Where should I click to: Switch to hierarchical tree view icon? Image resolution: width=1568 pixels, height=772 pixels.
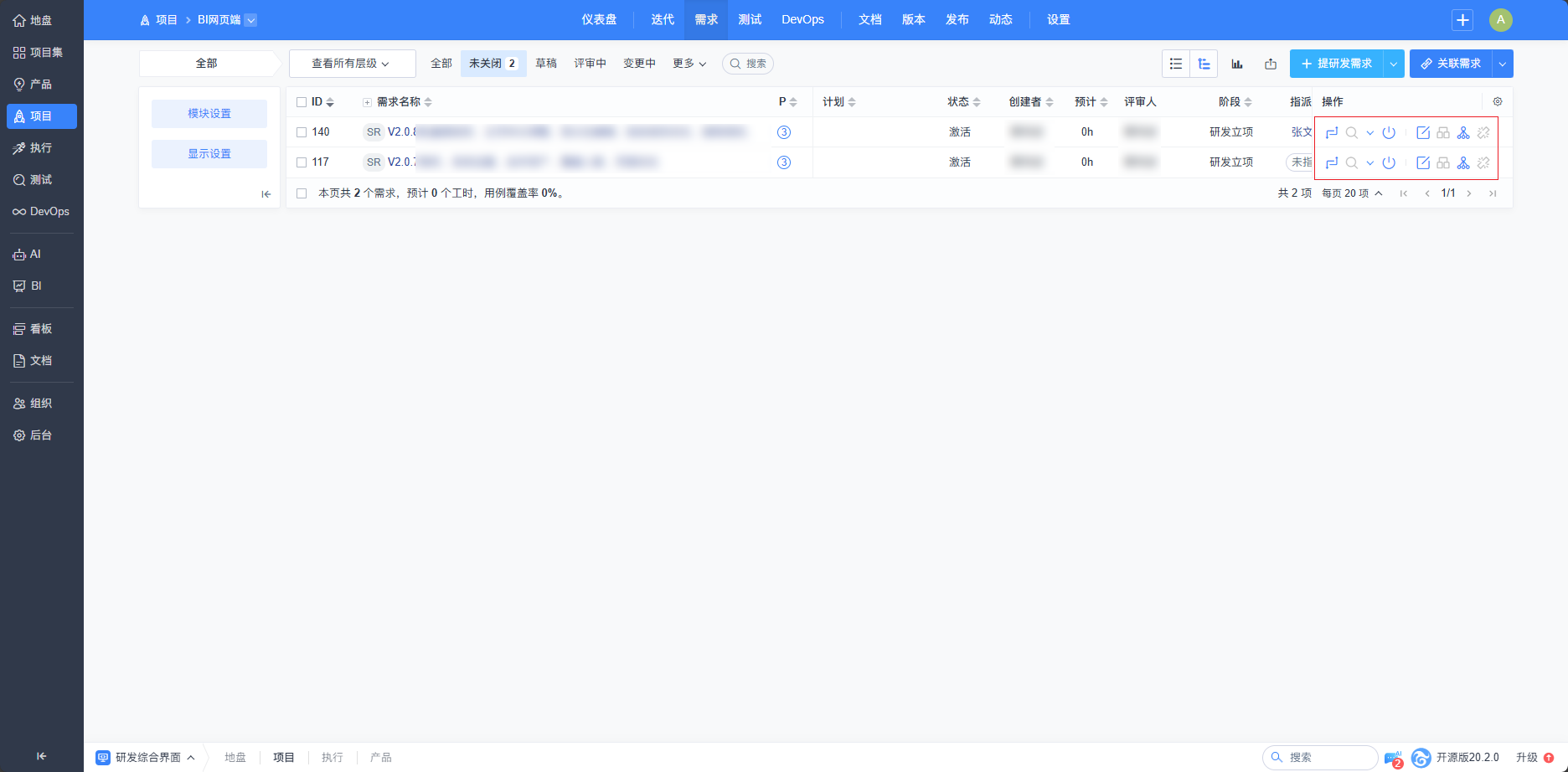(1204, 64)
